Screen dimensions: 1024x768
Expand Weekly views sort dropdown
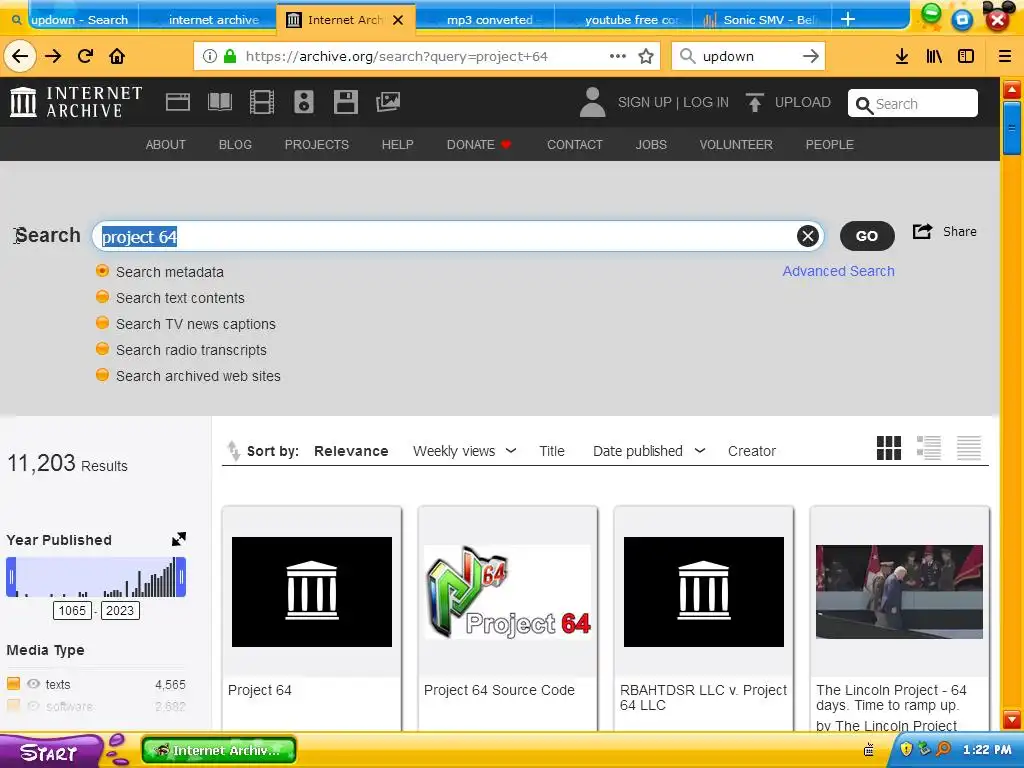511,451
